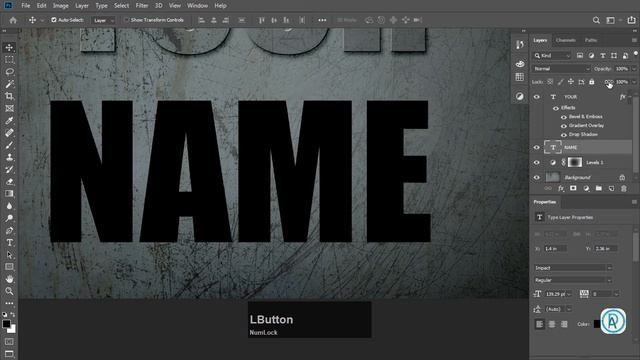Viewport: 640px width, 360px height.
Task: Select the Magic Wand tool
Action: point(9,84)
